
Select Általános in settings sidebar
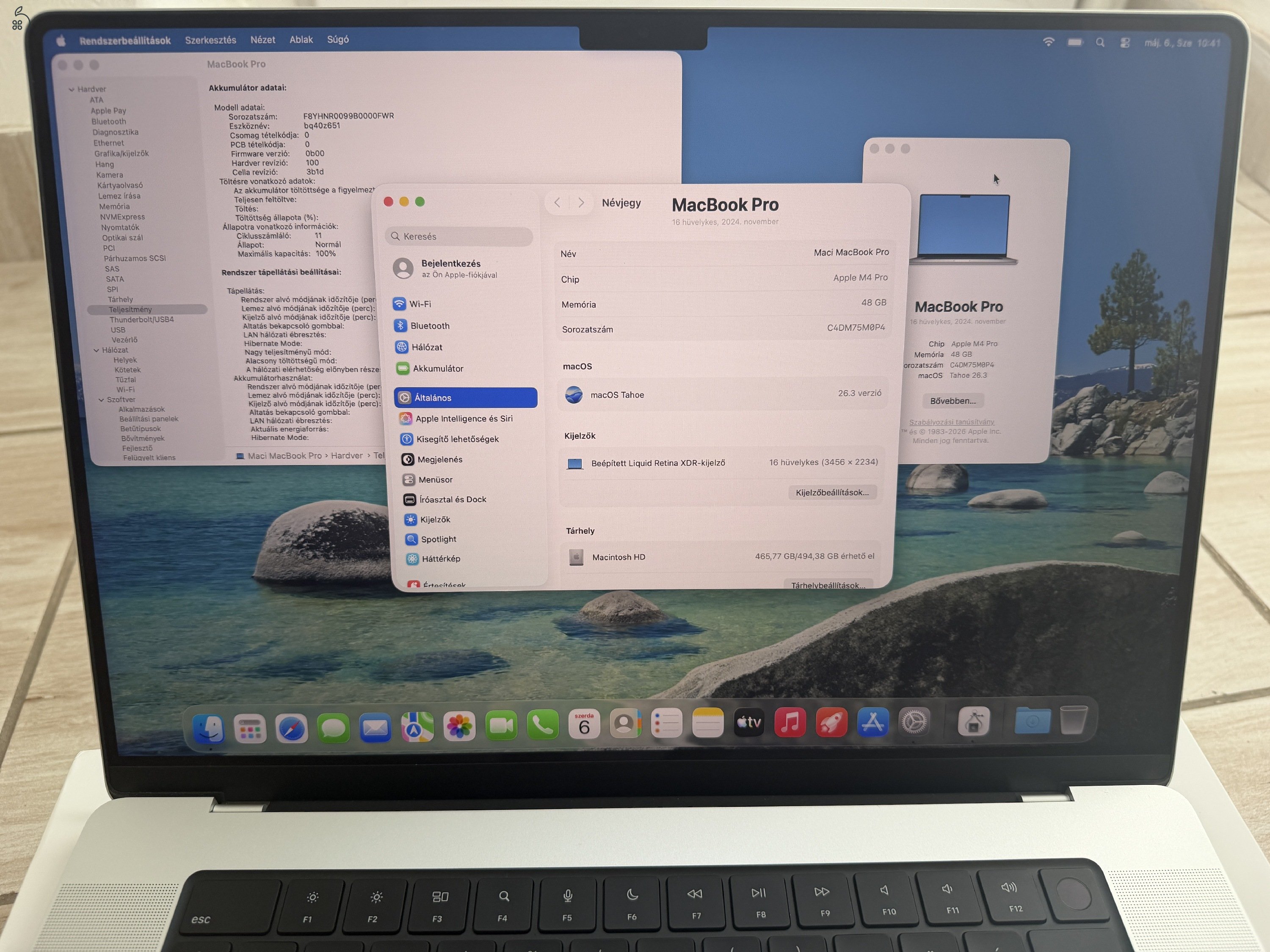click(x=466, y=398)
